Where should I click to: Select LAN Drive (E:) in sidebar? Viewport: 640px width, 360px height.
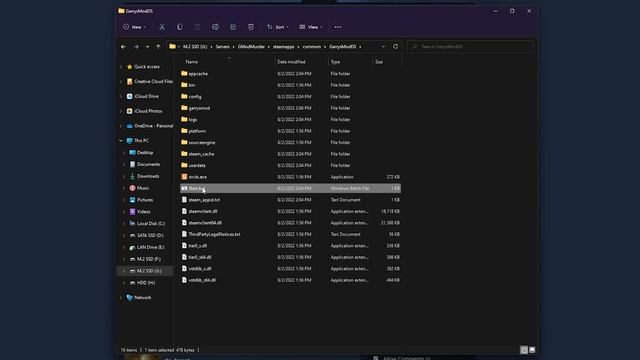click(147, 247)
